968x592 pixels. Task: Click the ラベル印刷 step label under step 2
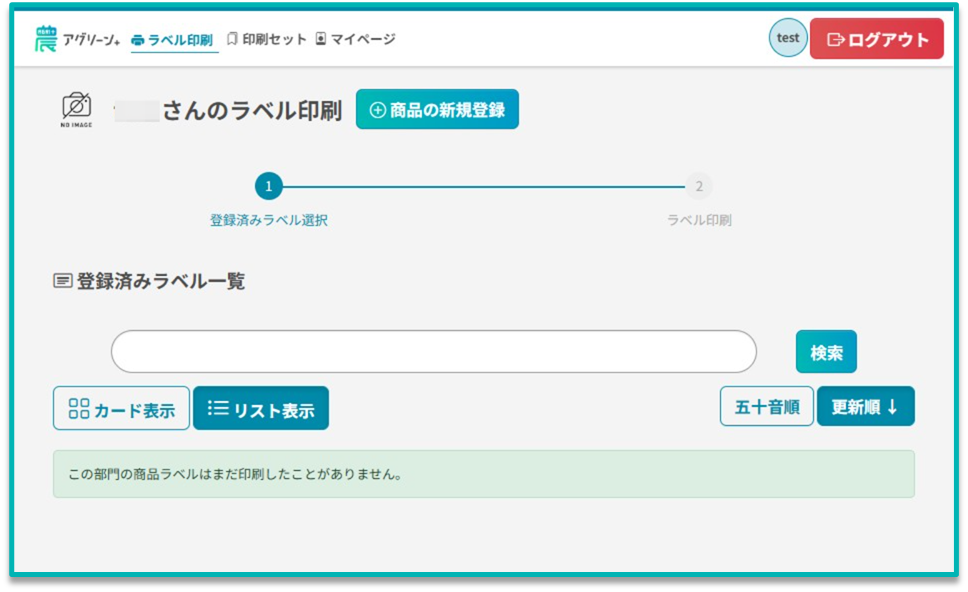click(x=699, y=220)
